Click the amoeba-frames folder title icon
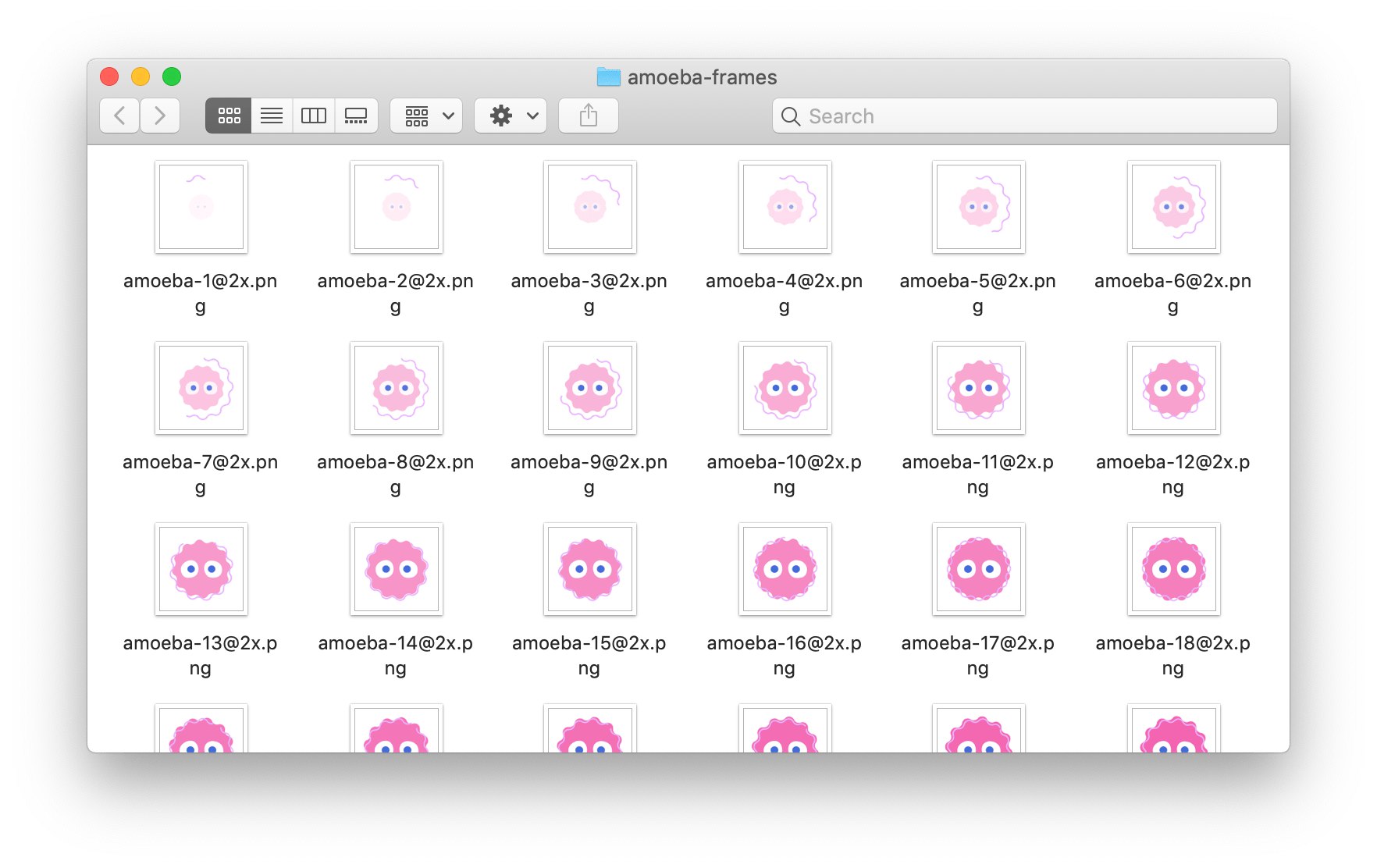Image resolution: width=1377 pixels, height=868 pixels. tap(608, 76)
